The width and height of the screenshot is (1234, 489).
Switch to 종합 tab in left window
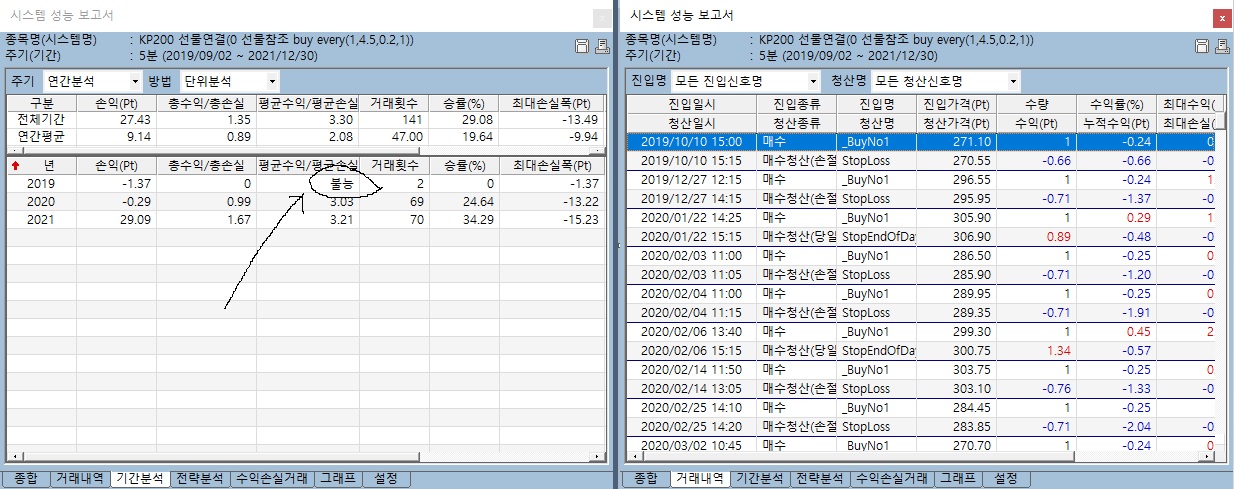coord(28,479)
